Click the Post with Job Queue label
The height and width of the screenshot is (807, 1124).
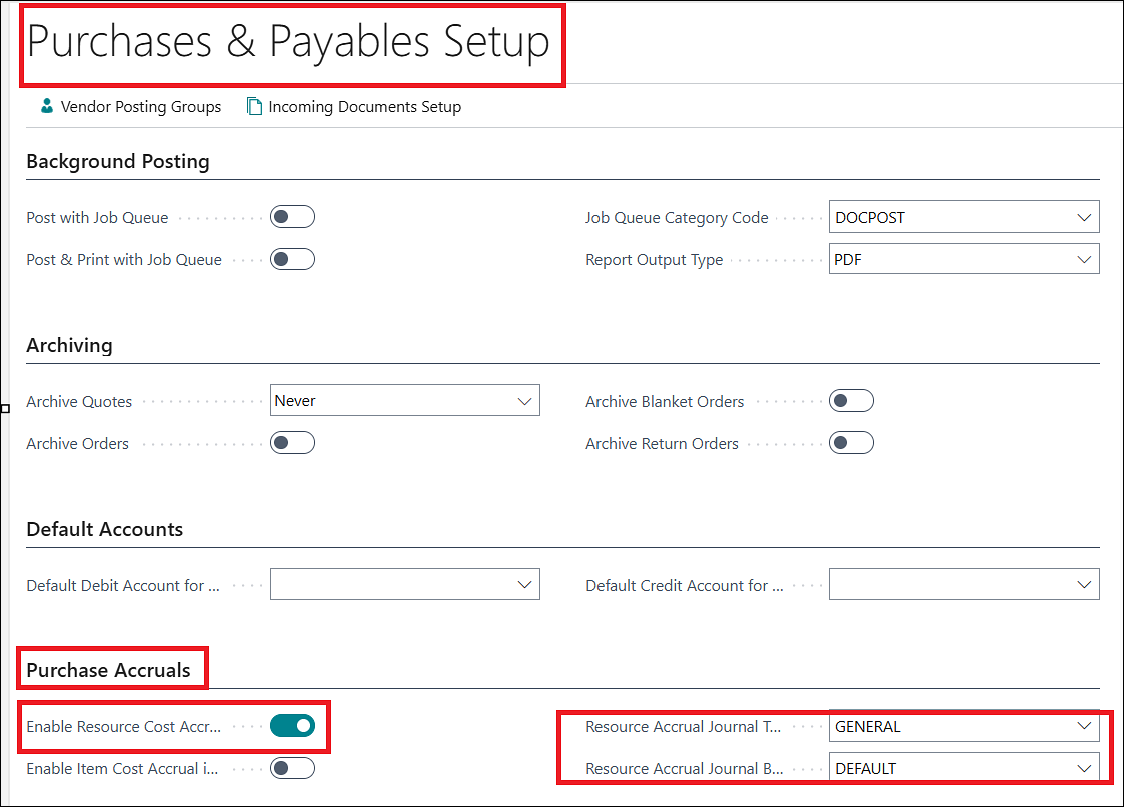pyautogui.click(x=97, y=218)
